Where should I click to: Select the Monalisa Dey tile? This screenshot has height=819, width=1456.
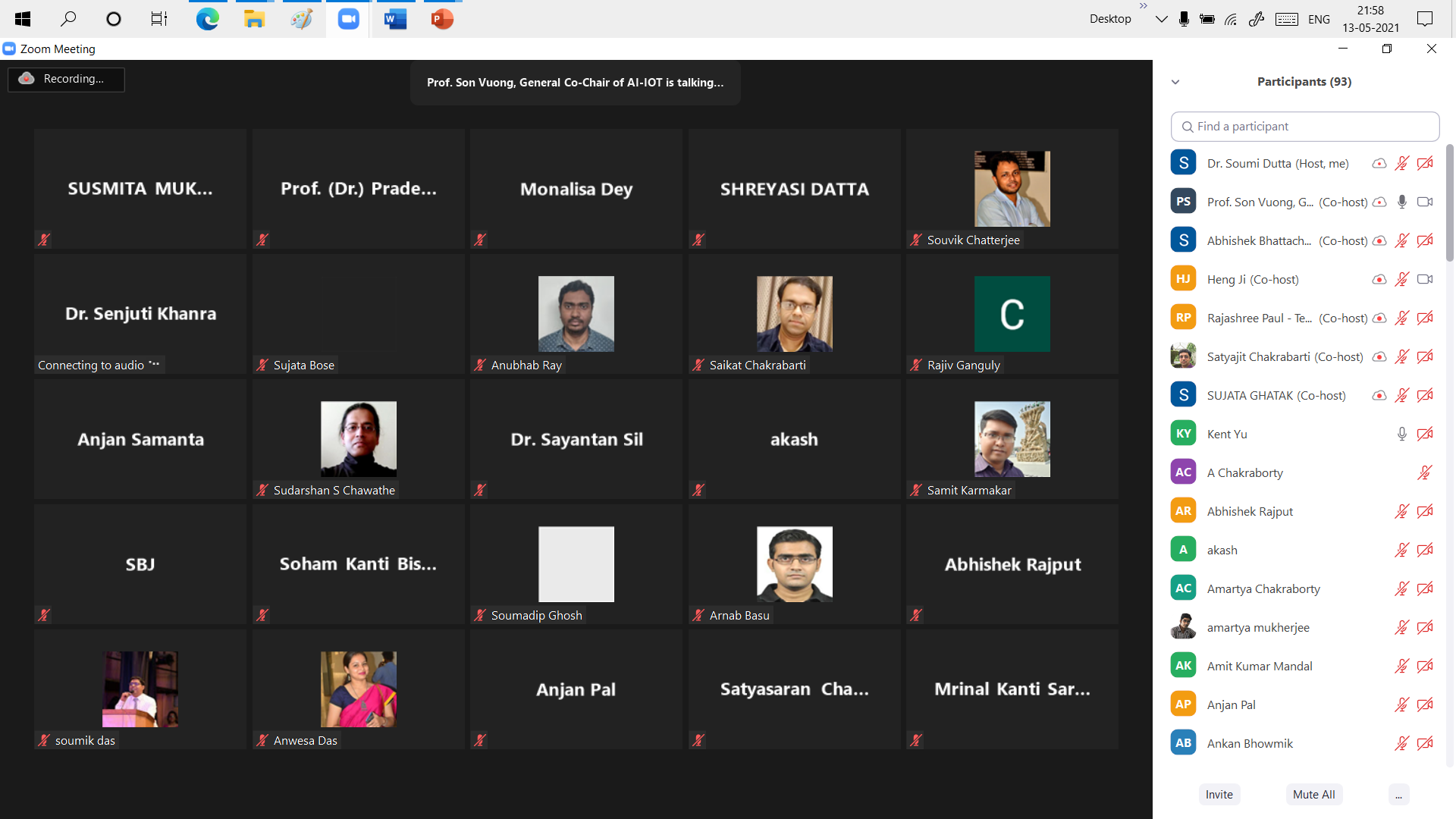[576, 189]
